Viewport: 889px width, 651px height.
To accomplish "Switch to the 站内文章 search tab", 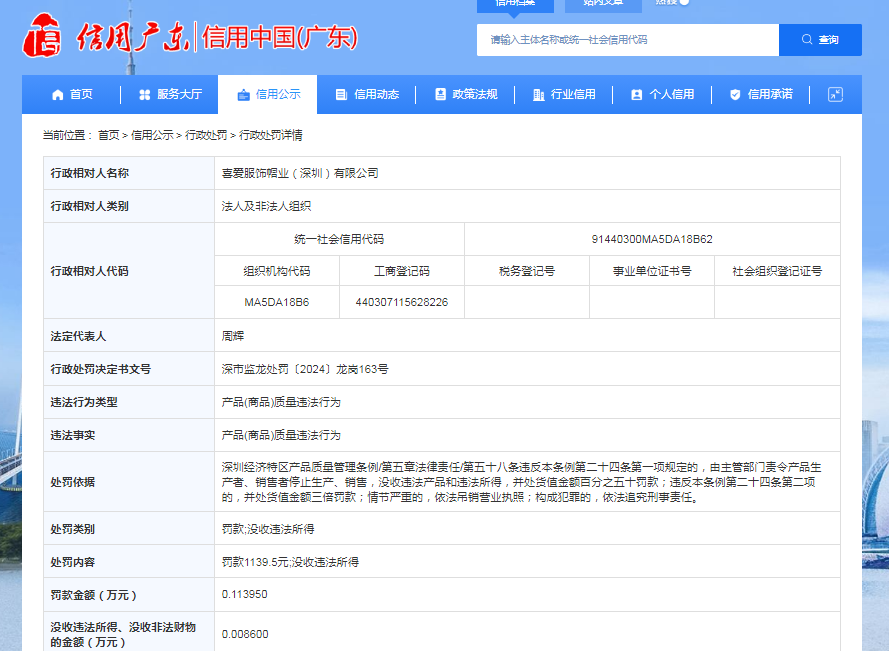I will tap(603, 5).
